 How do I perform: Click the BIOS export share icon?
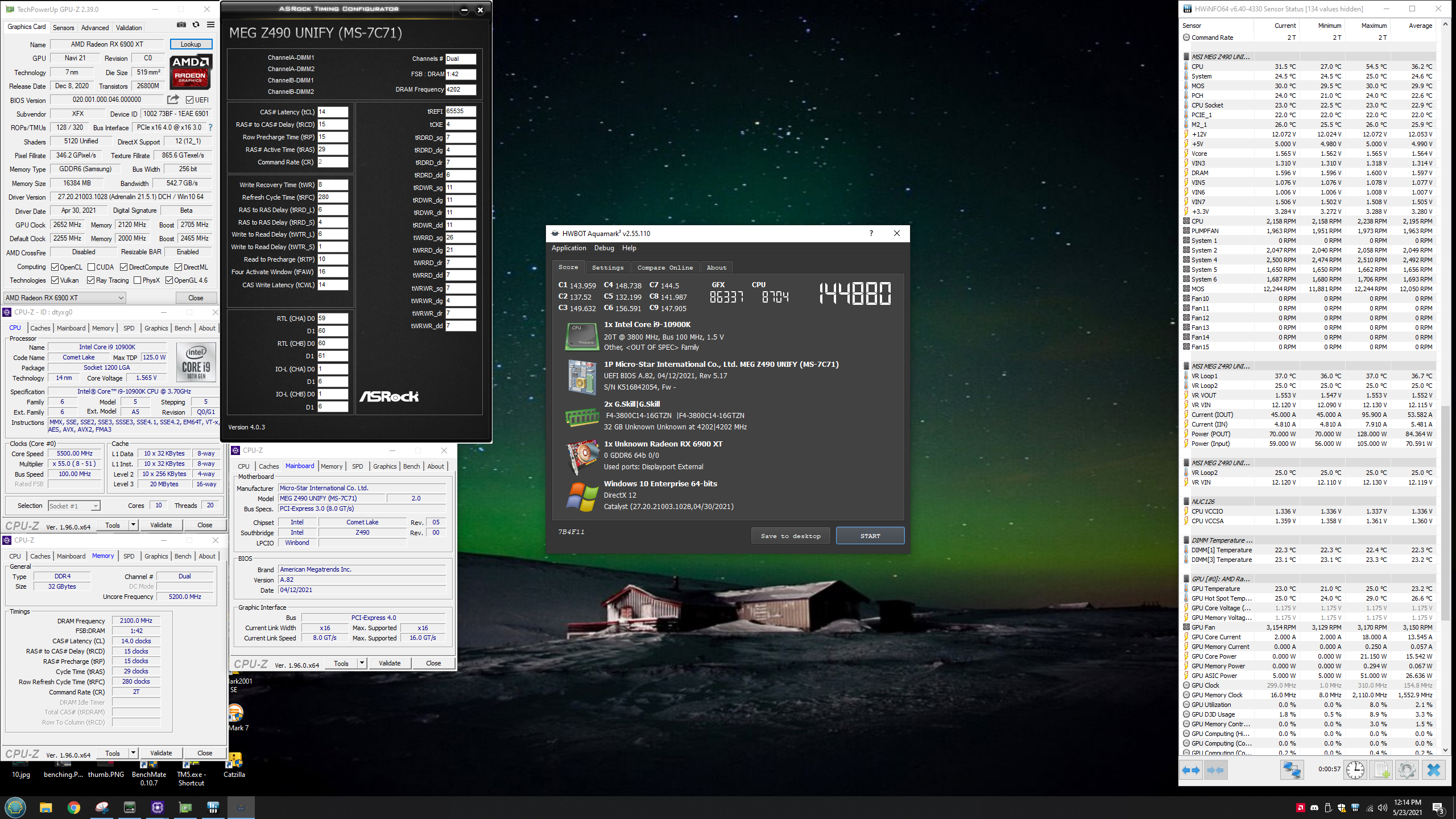pyautogui.click(x=173, y=100)
